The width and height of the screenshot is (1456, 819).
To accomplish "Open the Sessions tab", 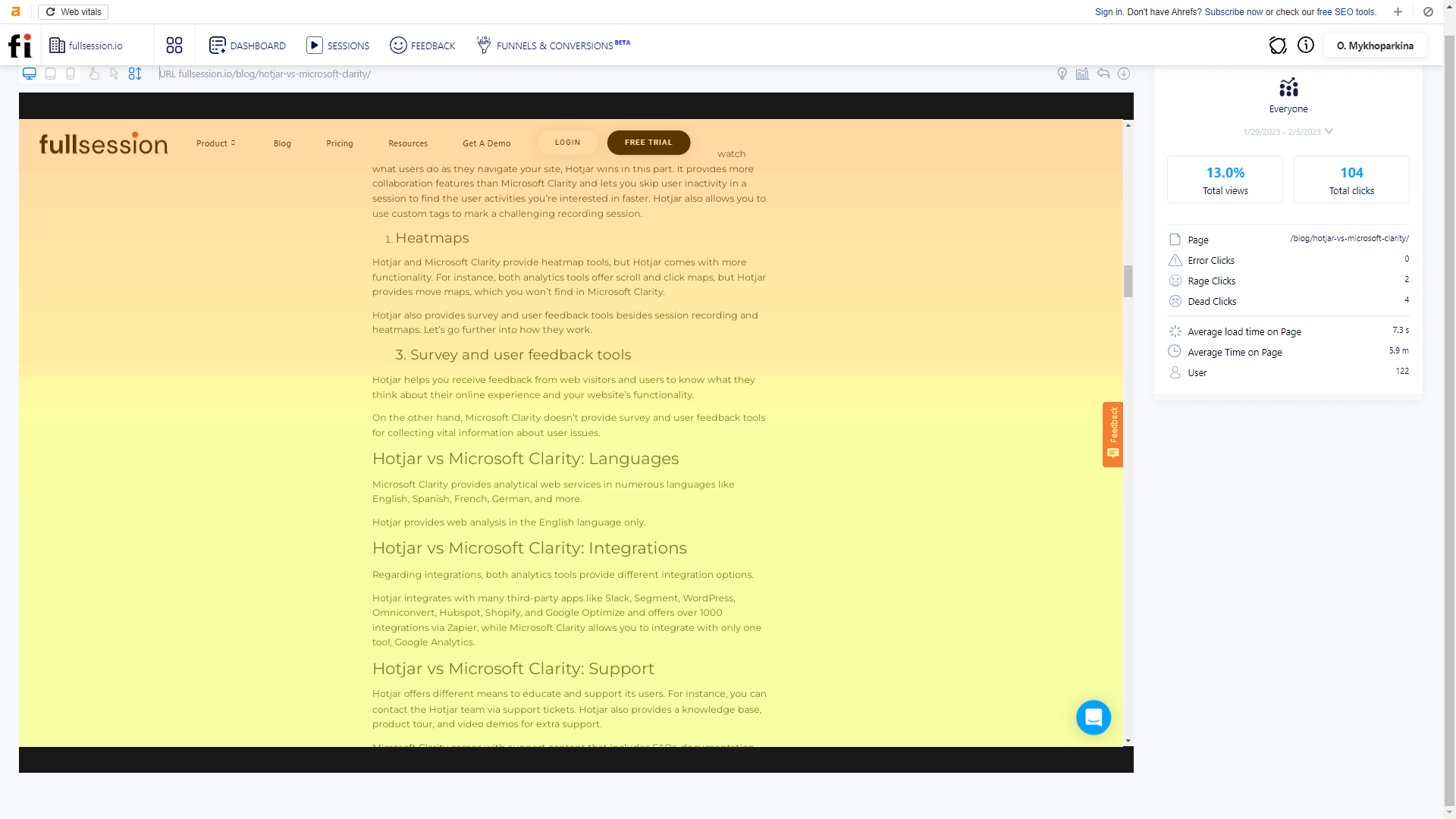I will click(338, 45).
